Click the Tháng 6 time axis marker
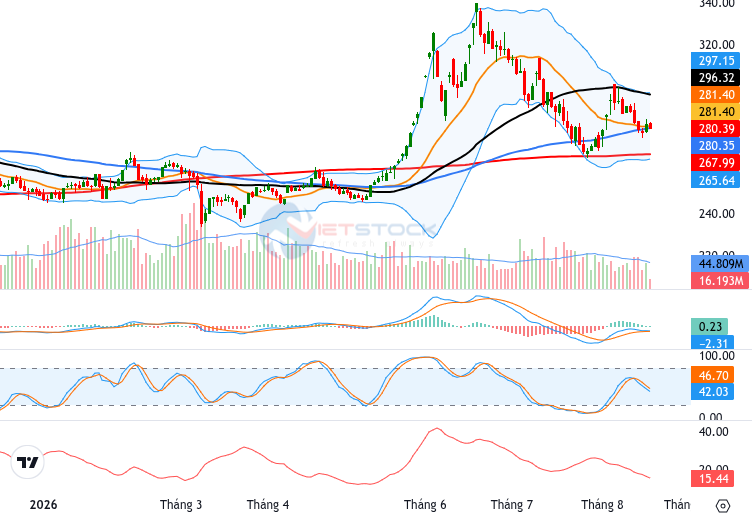The image size is (752, 518). pyautogui.click(x=425, y=505)
